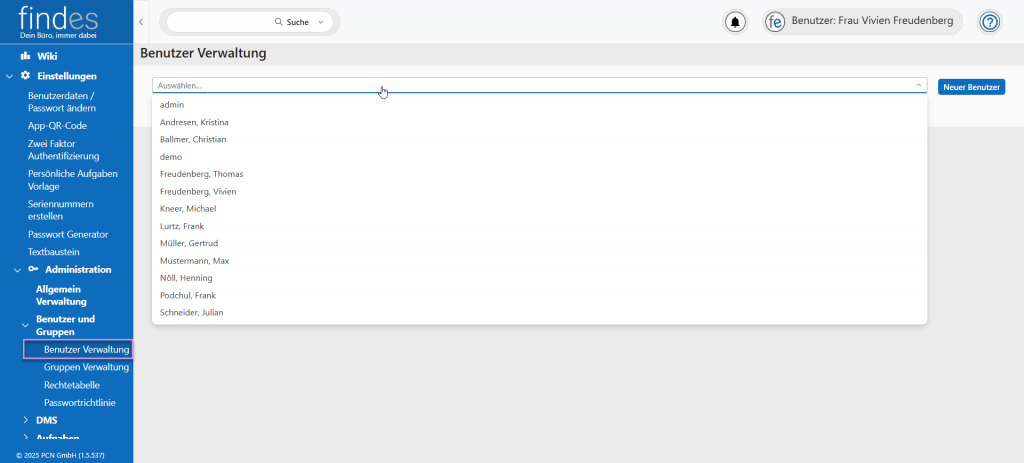Collapse the sidebar with the arrow icon

(141, 21)
